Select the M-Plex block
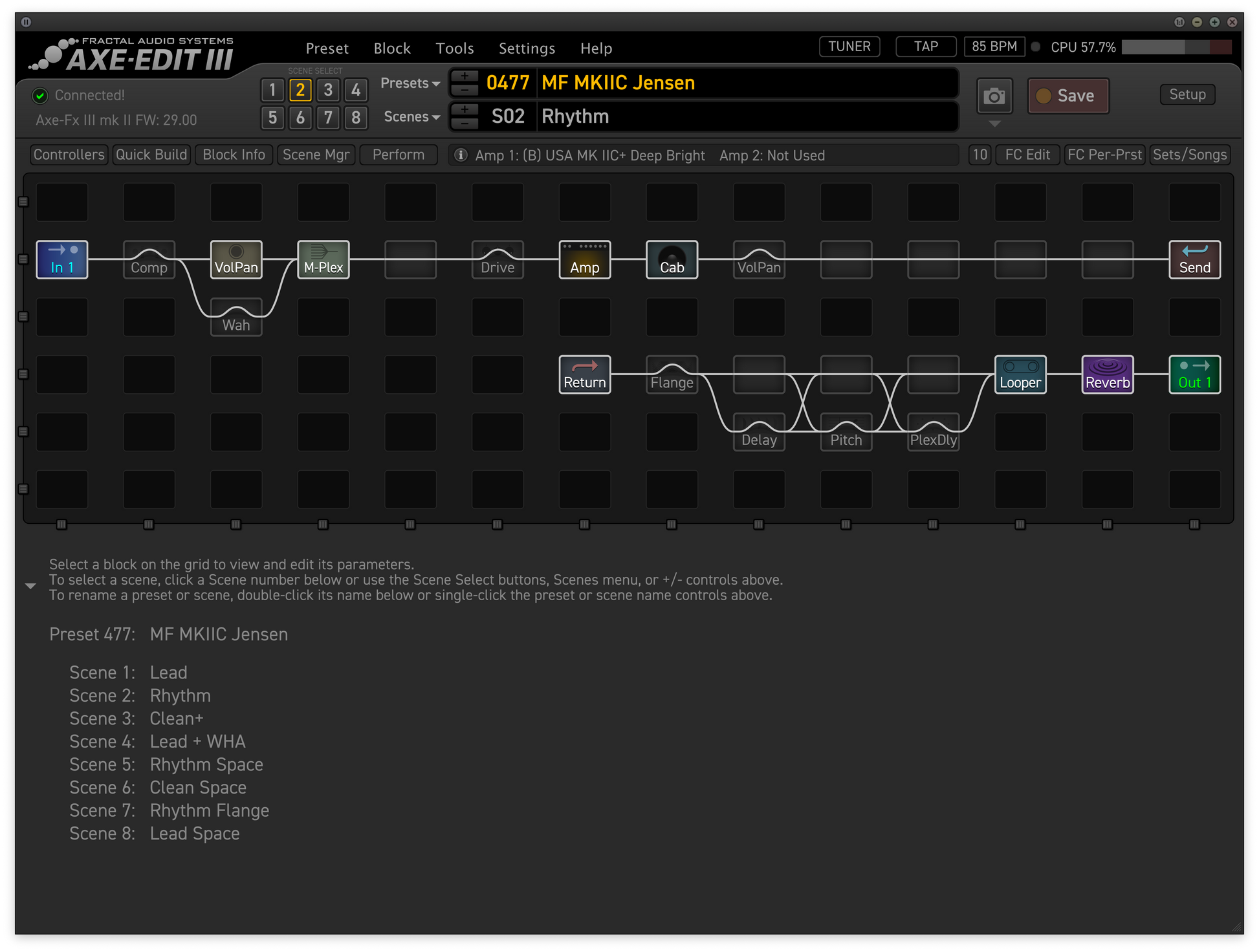Screen dimensions: 1259x952 tap(323, 259)
